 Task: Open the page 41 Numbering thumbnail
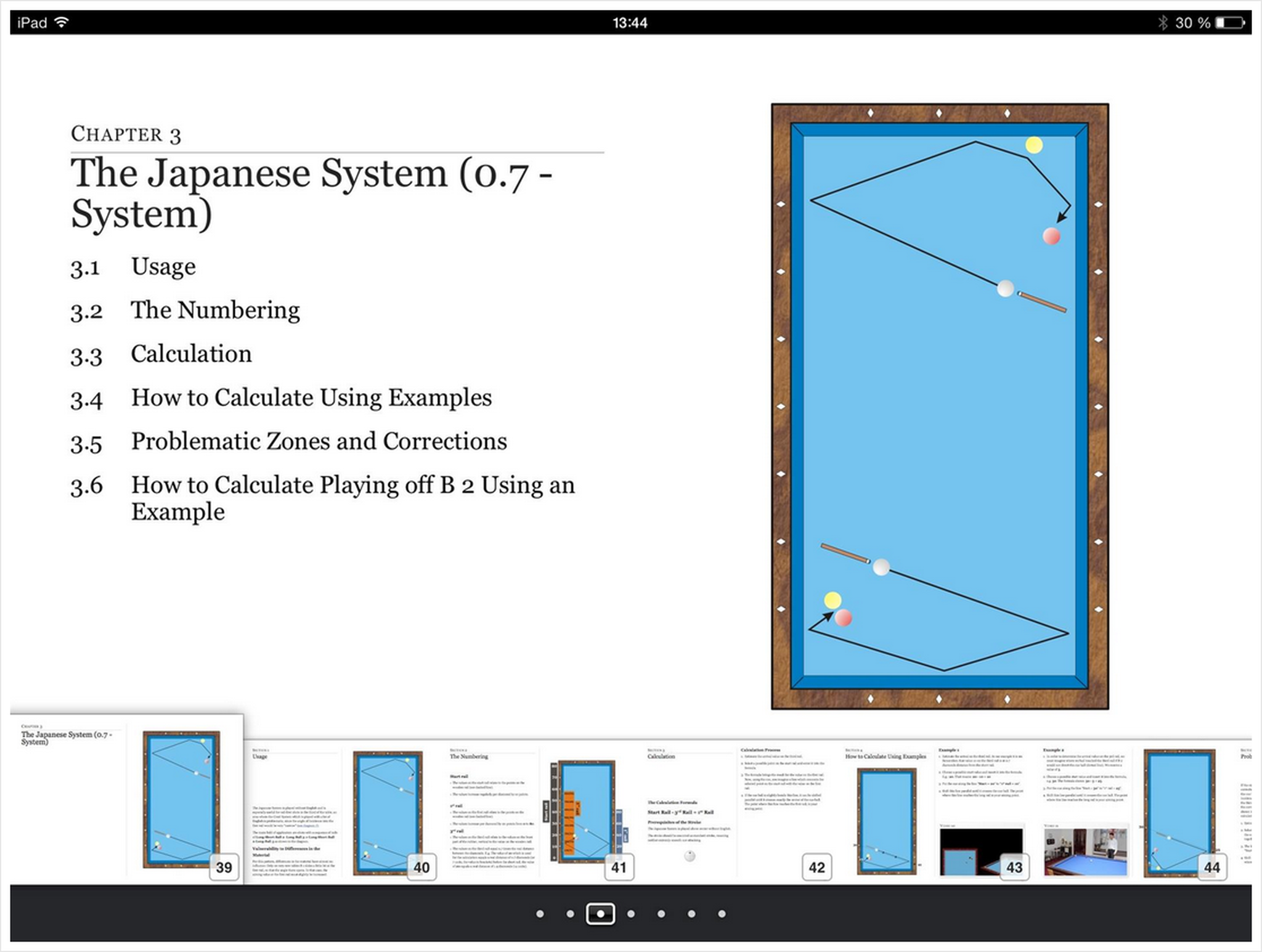point(541,812)
